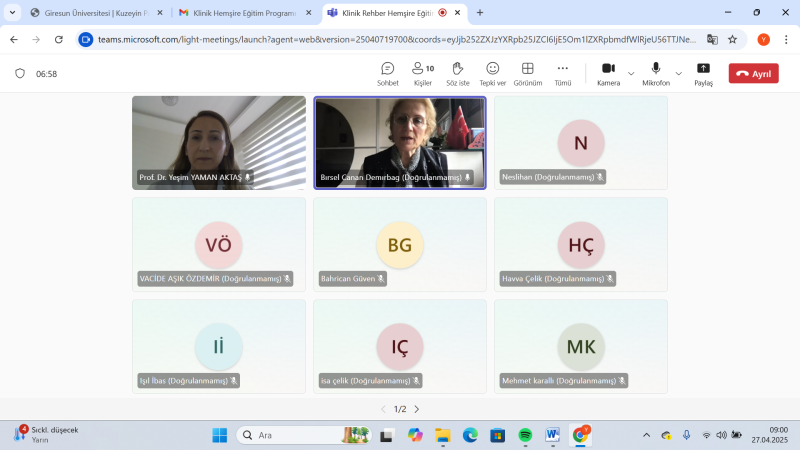Open Task View from taskbar
The width and height of the screenshot is (800, 450).
[387, 435]
